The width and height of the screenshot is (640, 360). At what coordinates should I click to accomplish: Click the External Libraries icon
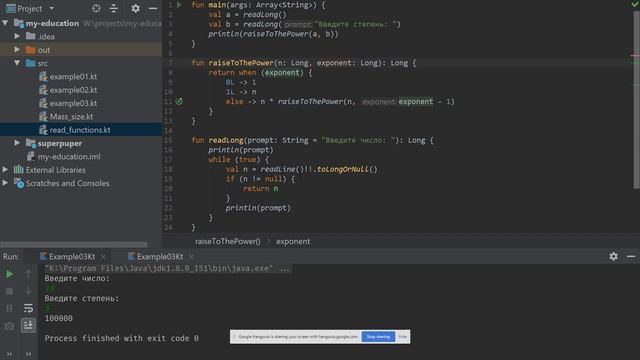(x=19, y=169)
